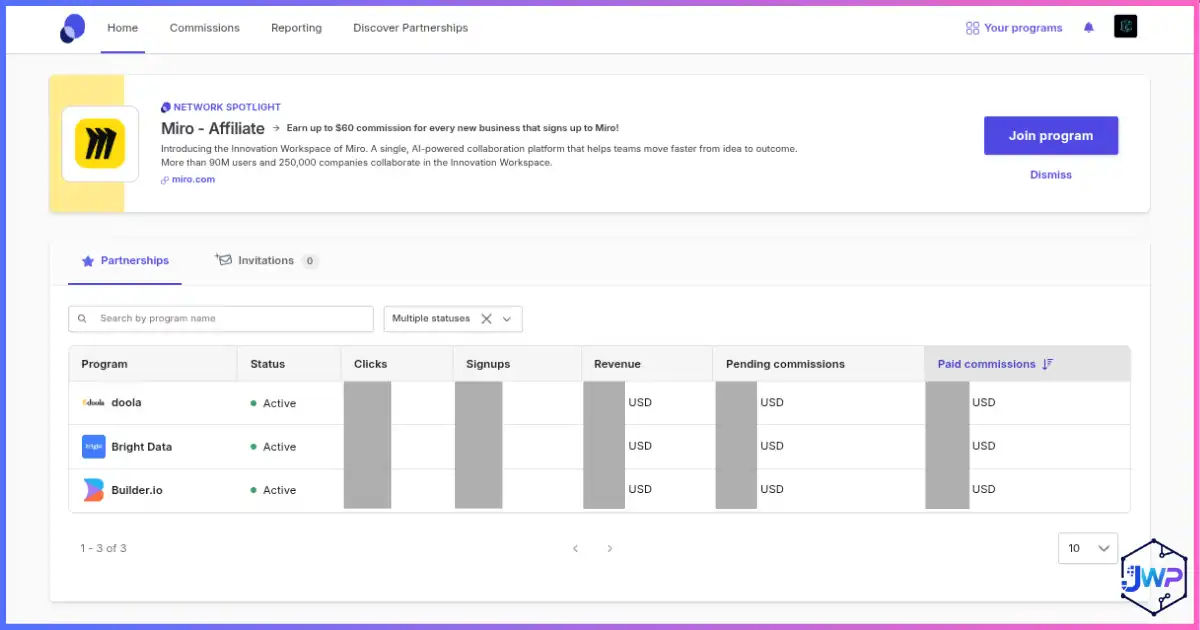The image size is (1200, 630).
Task: Open Discover Partnerships tab
Action: (x=410, y=28)
